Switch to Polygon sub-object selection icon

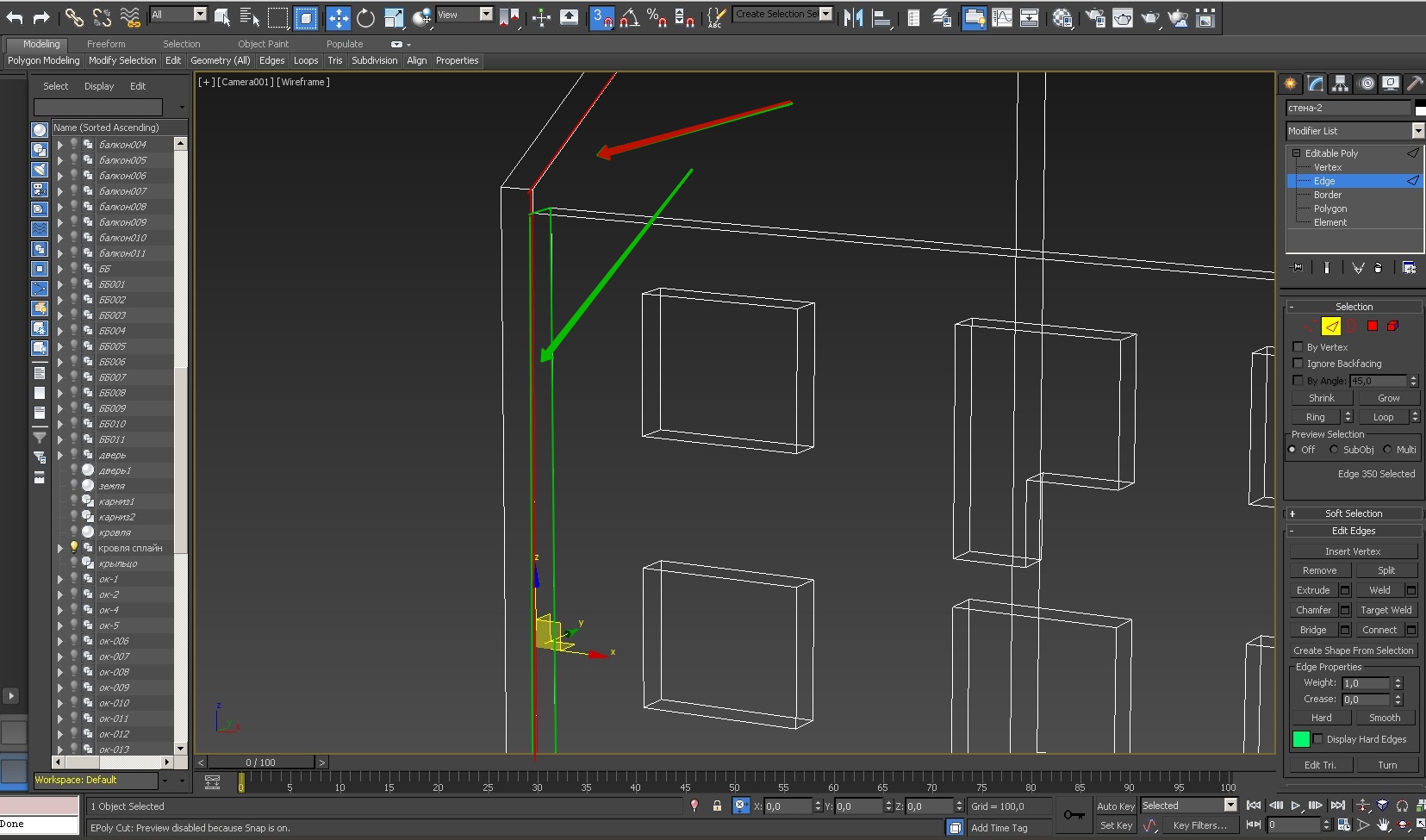pos(1373,326)
